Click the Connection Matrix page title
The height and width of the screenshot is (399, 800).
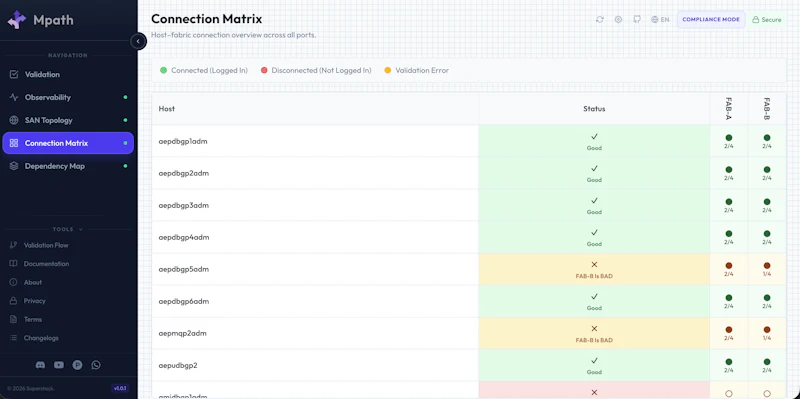click(207, 19)
